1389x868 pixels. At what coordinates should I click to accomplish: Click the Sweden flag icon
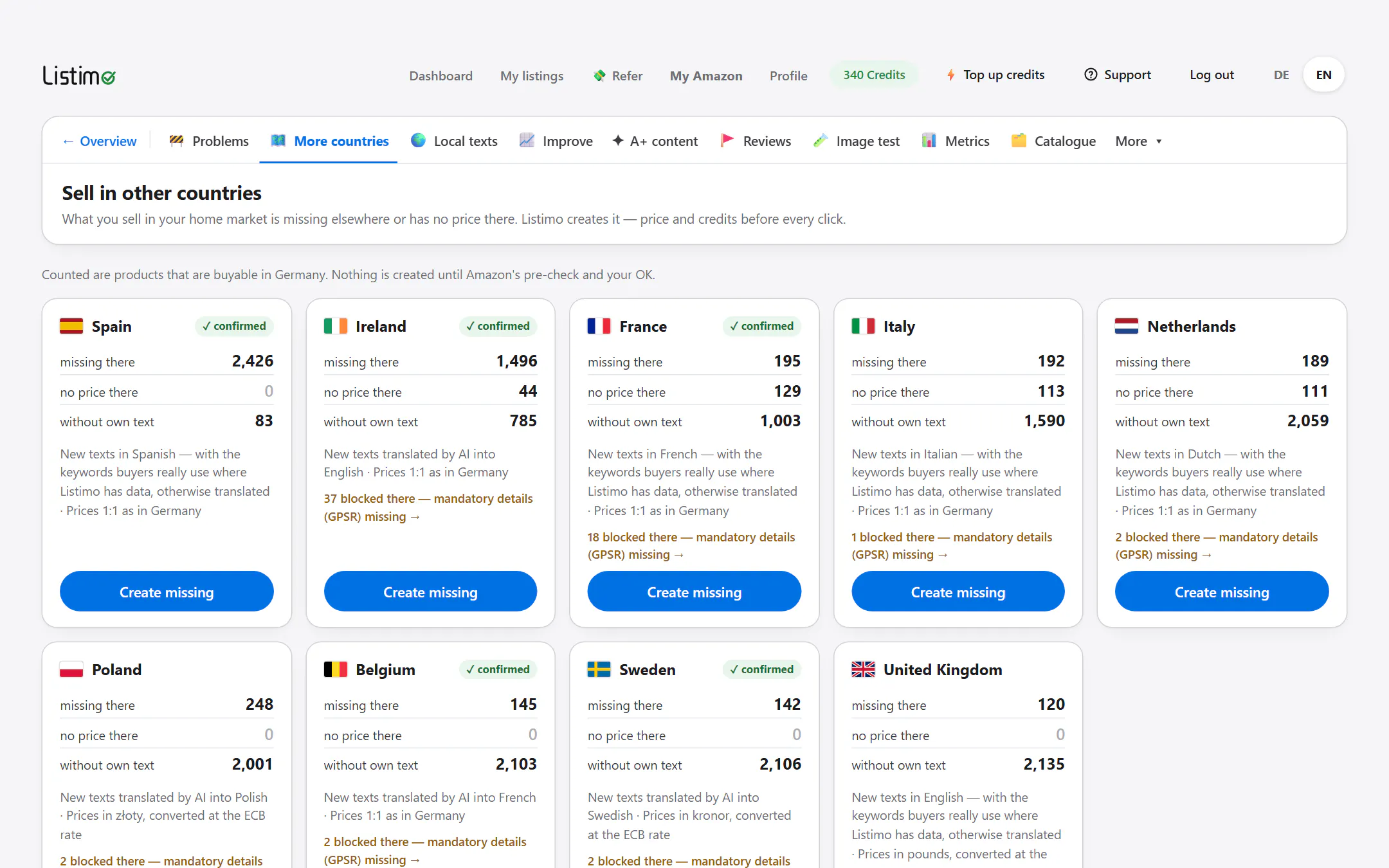point(599,669)
